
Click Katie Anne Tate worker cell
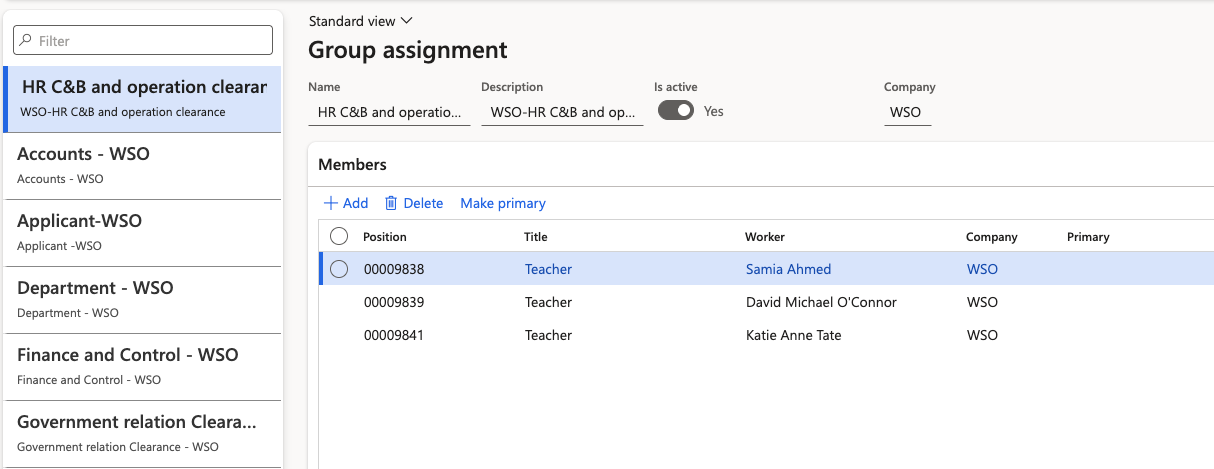(x=794, y=335)
